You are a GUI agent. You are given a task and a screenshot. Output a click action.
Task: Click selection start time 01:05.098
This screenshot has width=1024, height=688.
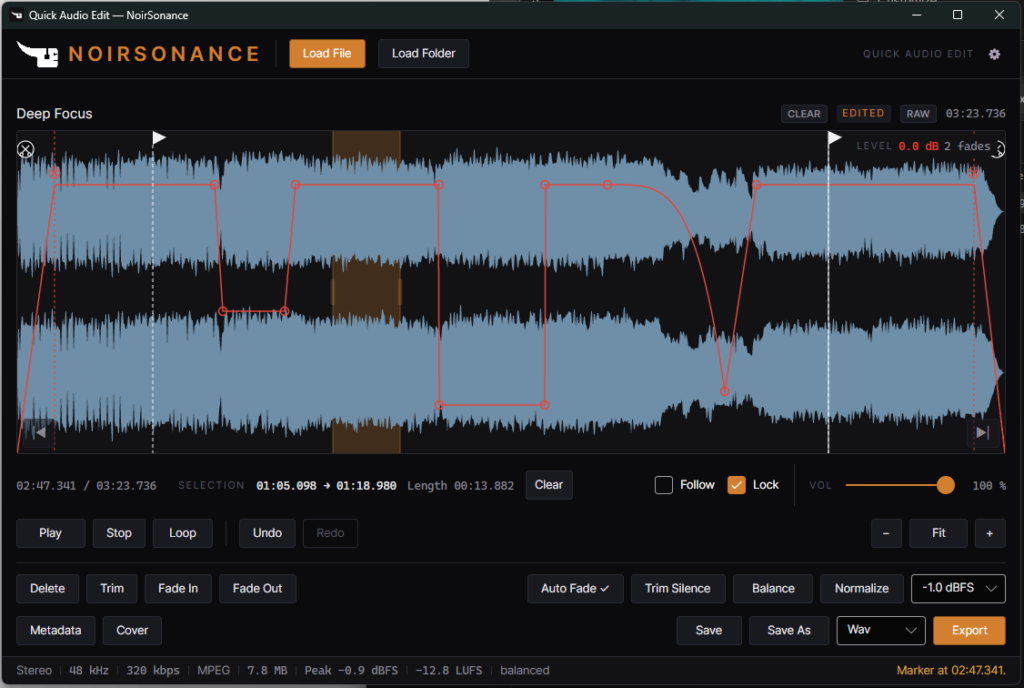(286, 486)
